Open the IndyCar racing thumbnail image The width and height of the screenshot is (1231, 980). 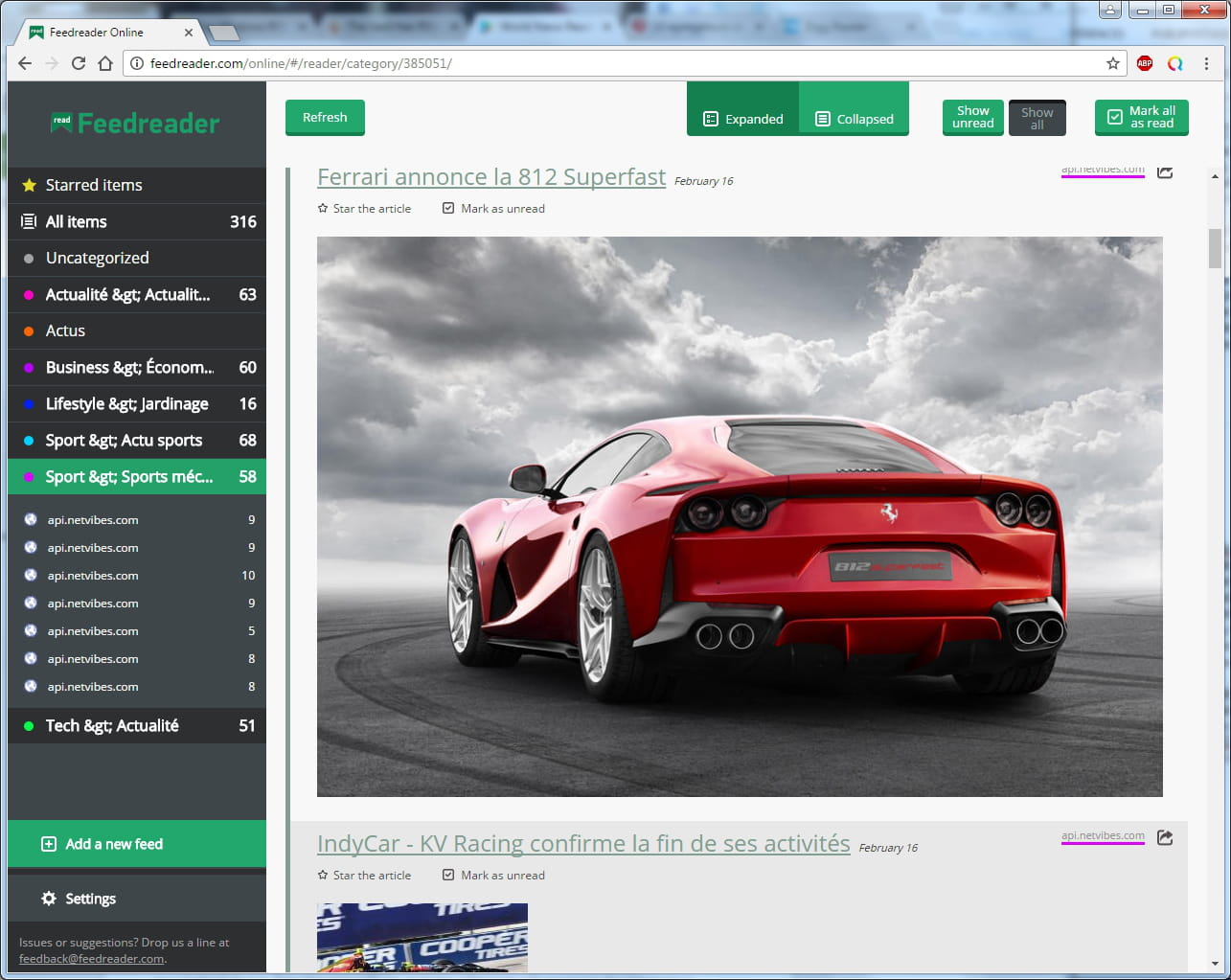[x=422, y=937]
